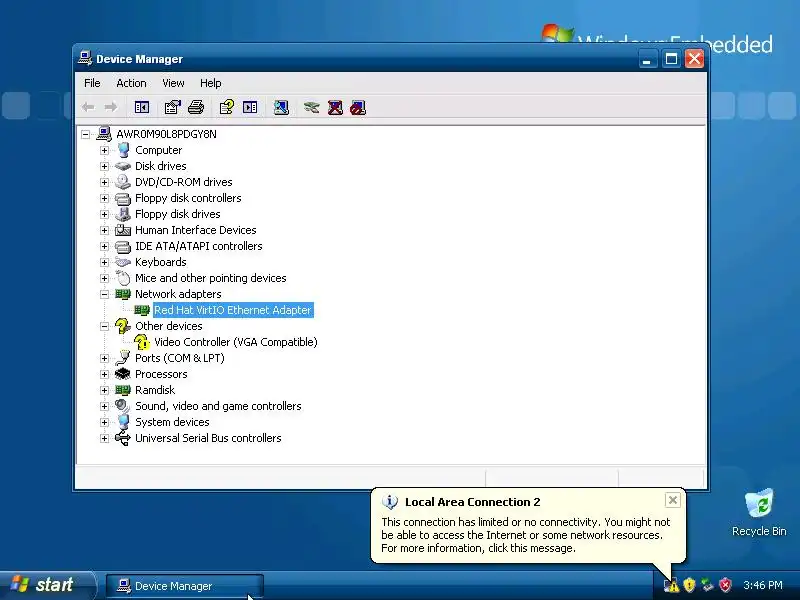The height and width of the screenshot is (600, 800).
Task: Expand the Ports (COM & LPT) node
Action: click(x=105, y=358)
